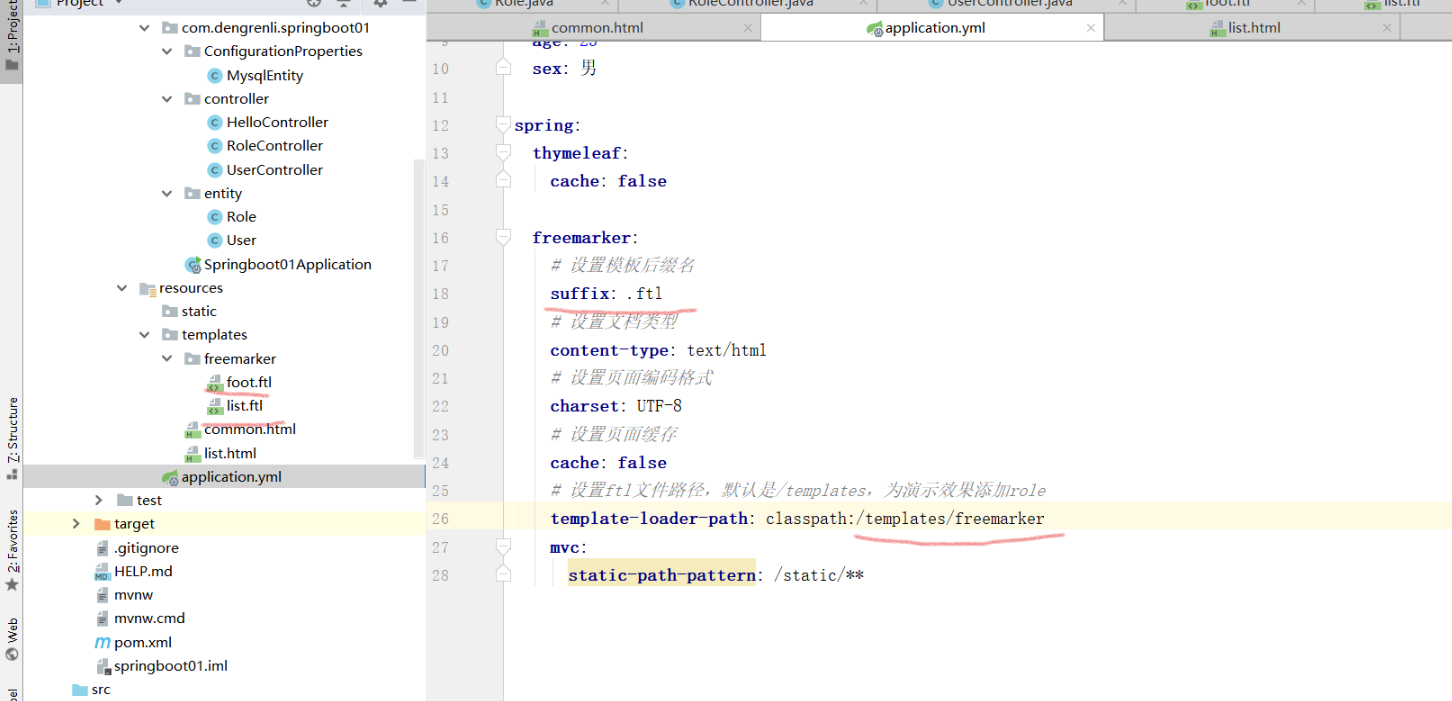Collapse the freemarker folder chevron

167,359
